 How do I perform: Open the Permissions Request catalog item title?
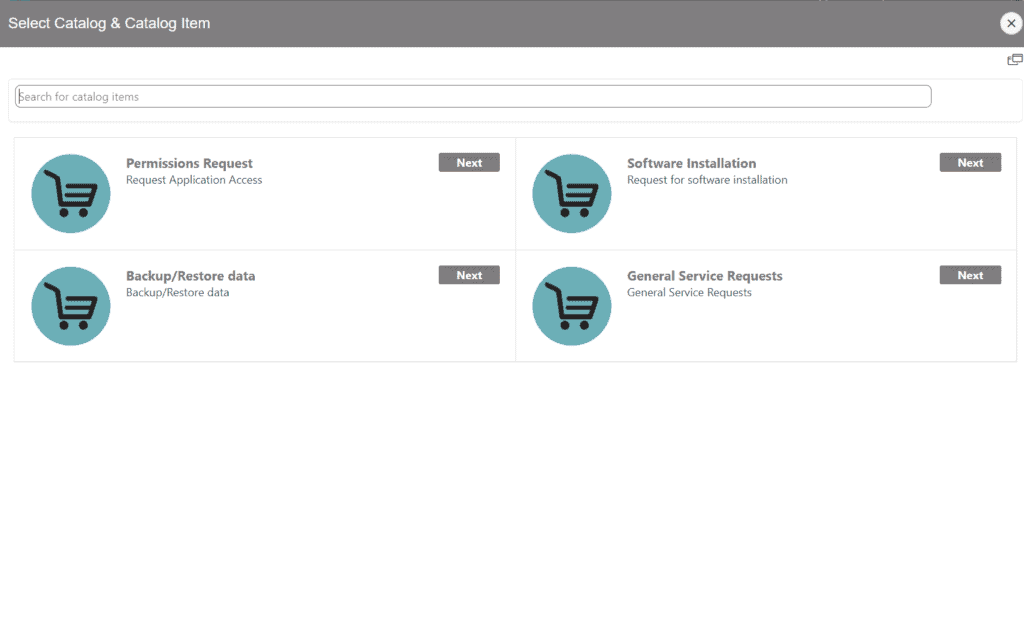(x=189, y=163)
